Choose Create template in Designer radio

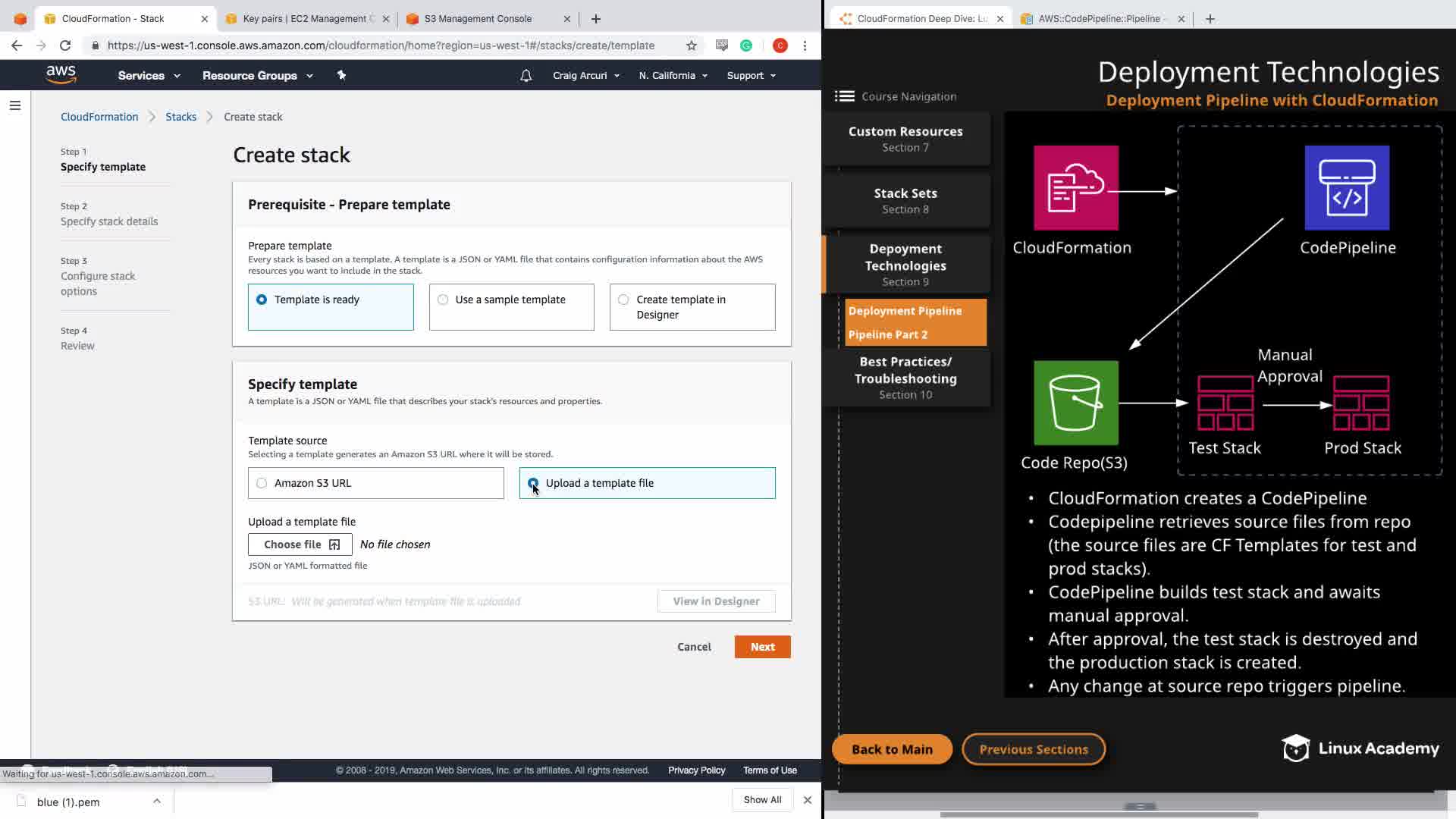pos(623,300)
